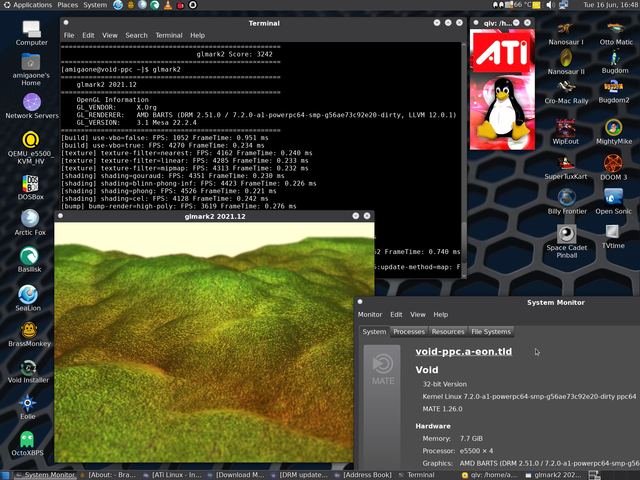Select the System tab in System Monitor
This screenshot has height=480, width=640.
point(374,332)
